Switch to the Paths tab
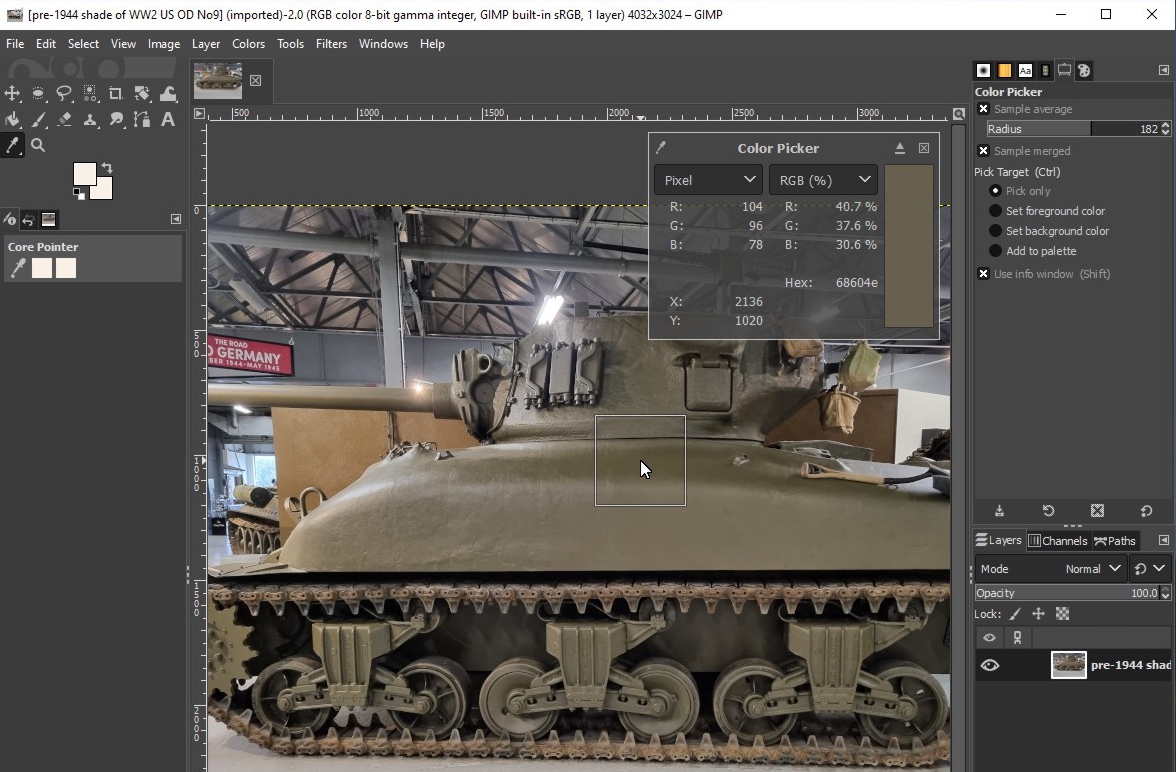Viewport: 1176px width, 772px height. pyautogui.click(x=1115, y=540)
